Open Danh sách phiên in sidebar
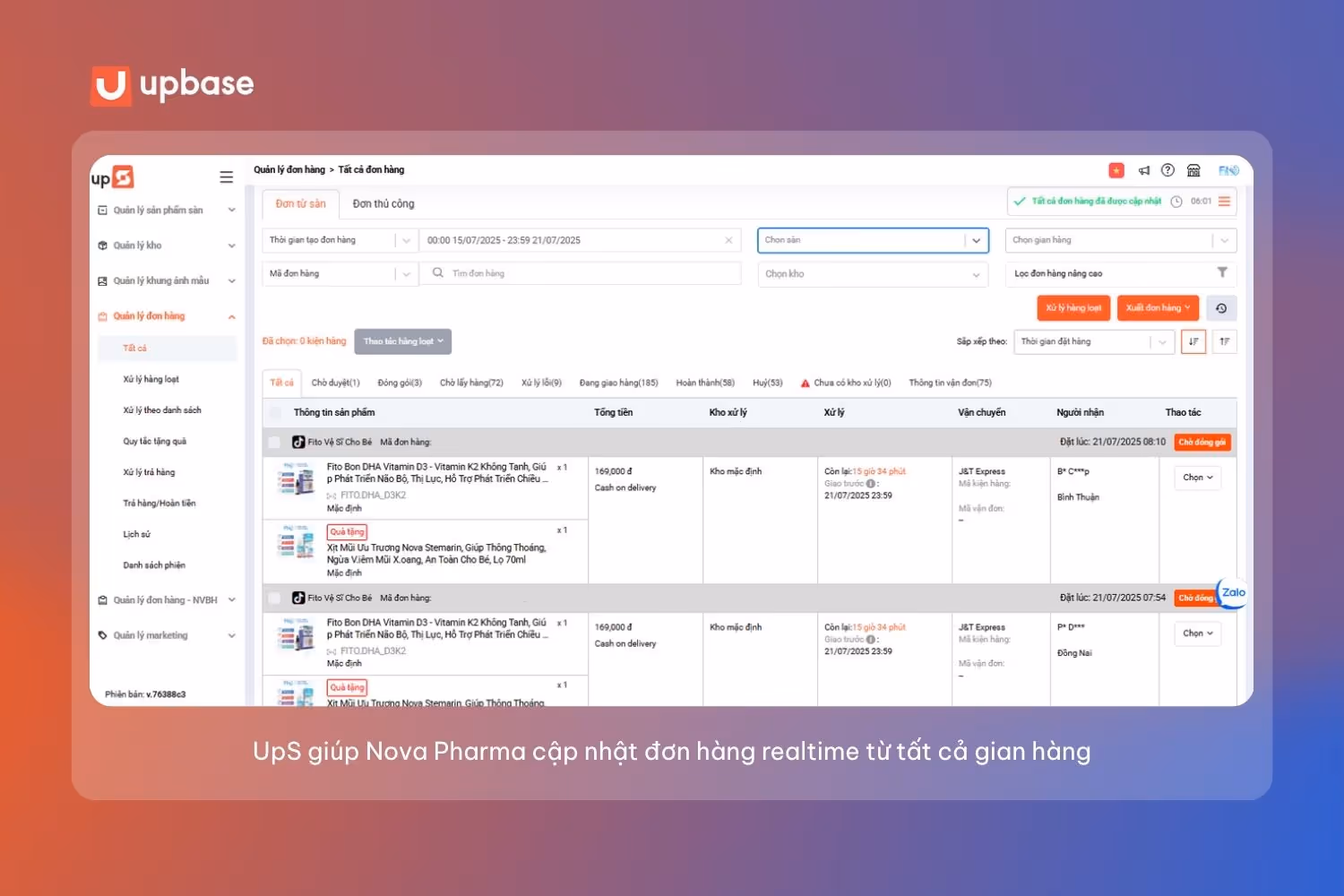 (x=154, y=565)
